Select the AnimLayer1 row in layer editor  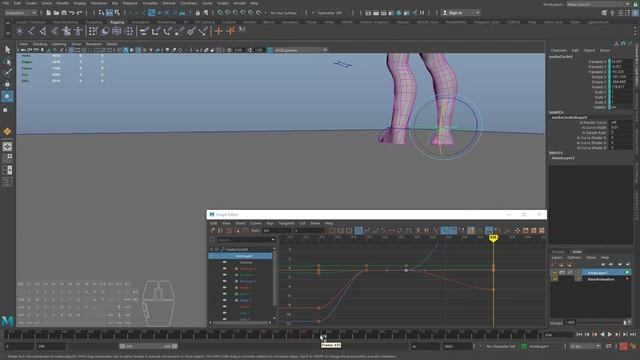[606, 272]
